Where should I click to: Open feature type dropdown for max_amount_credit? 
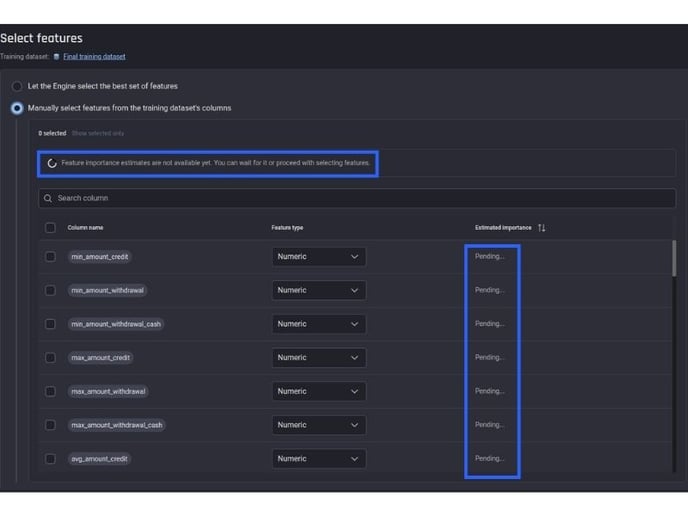[x=319, y=358]
